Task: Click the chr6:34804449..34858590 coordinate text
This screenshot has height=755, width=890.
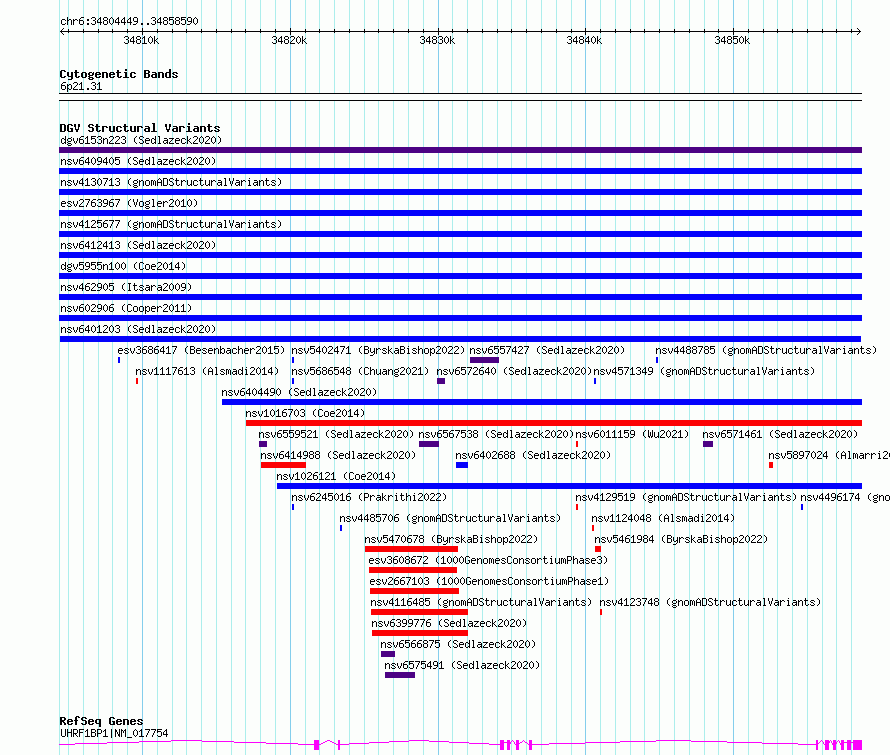Action: coord(129,21)
